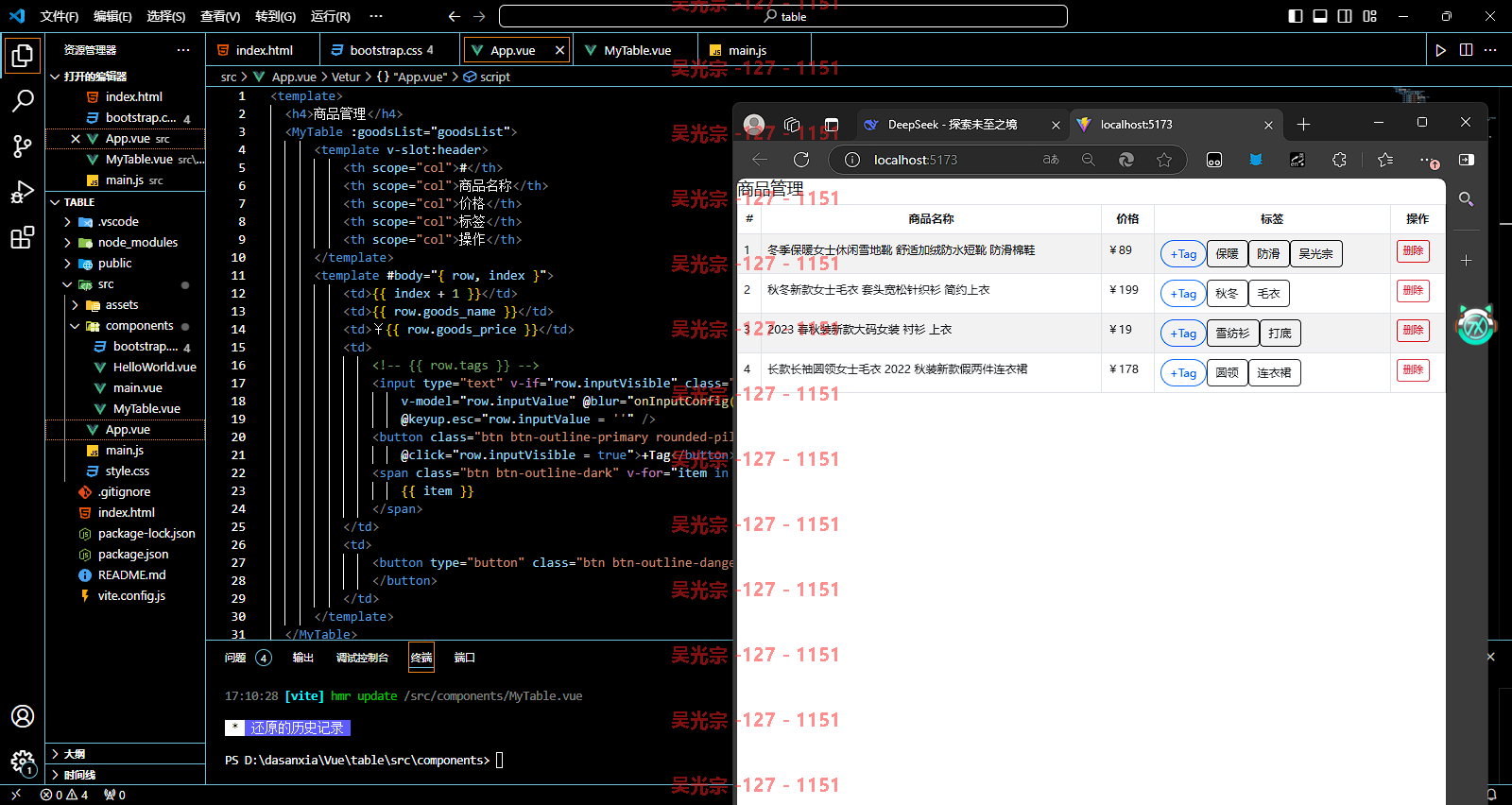Click the script breadcrumb segment
Viewport: 1512px width, 805px height.
tap(487, 77)
